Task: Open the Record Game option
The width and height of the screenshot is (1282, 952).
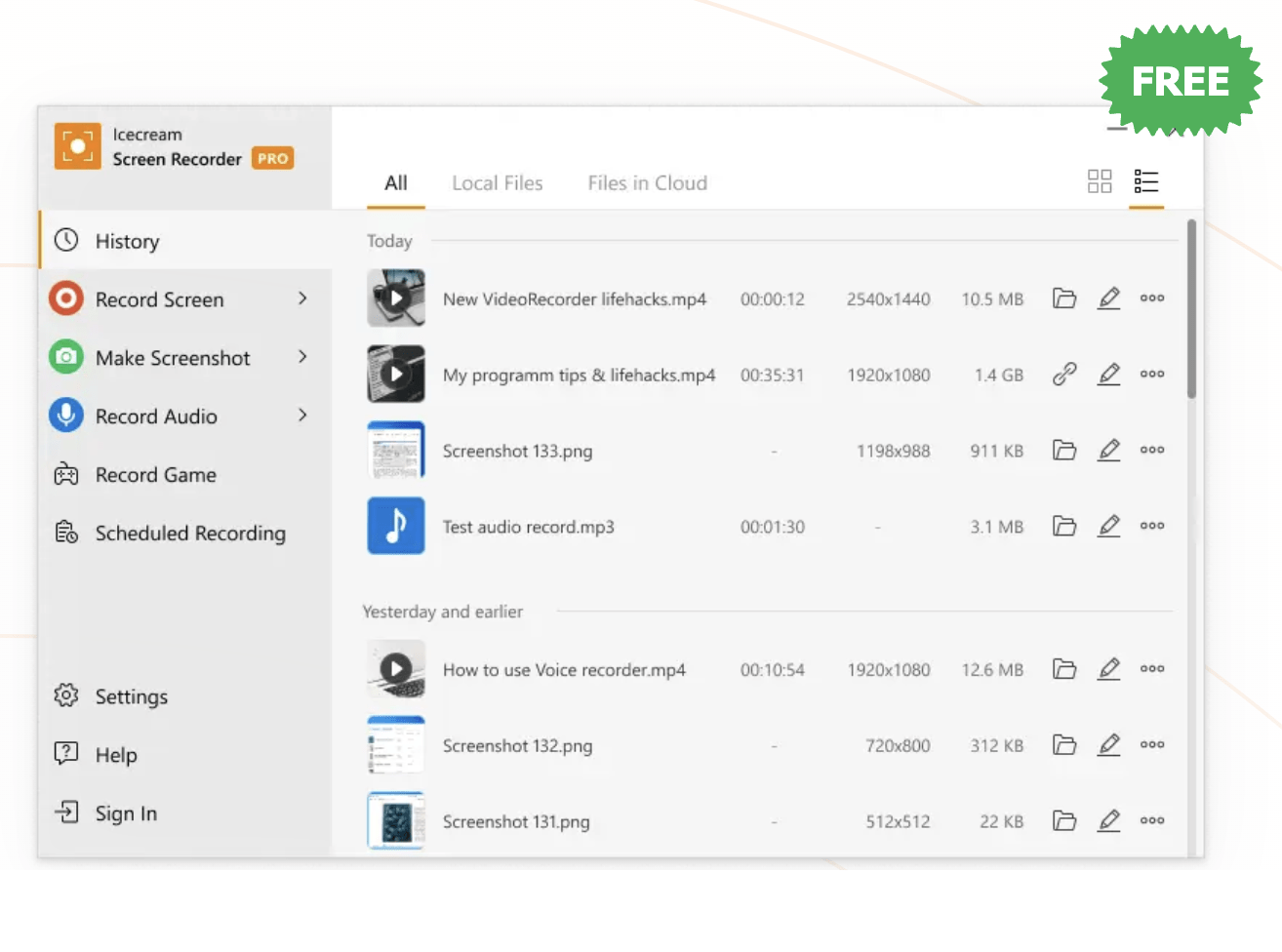Action: [155, 475]
